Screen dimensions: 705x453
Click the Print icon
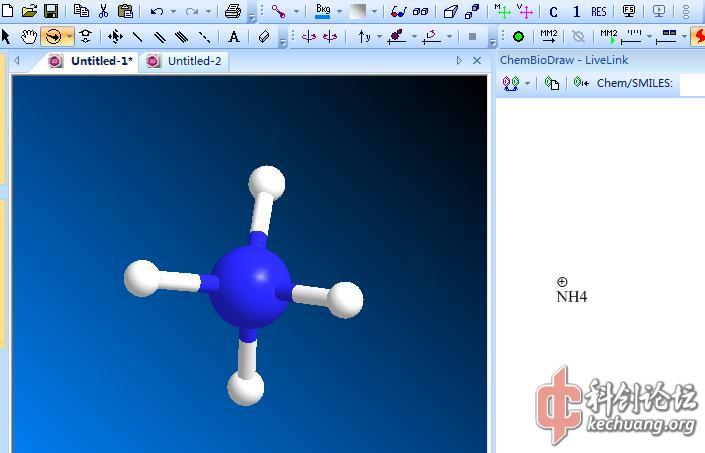point(233,12)
